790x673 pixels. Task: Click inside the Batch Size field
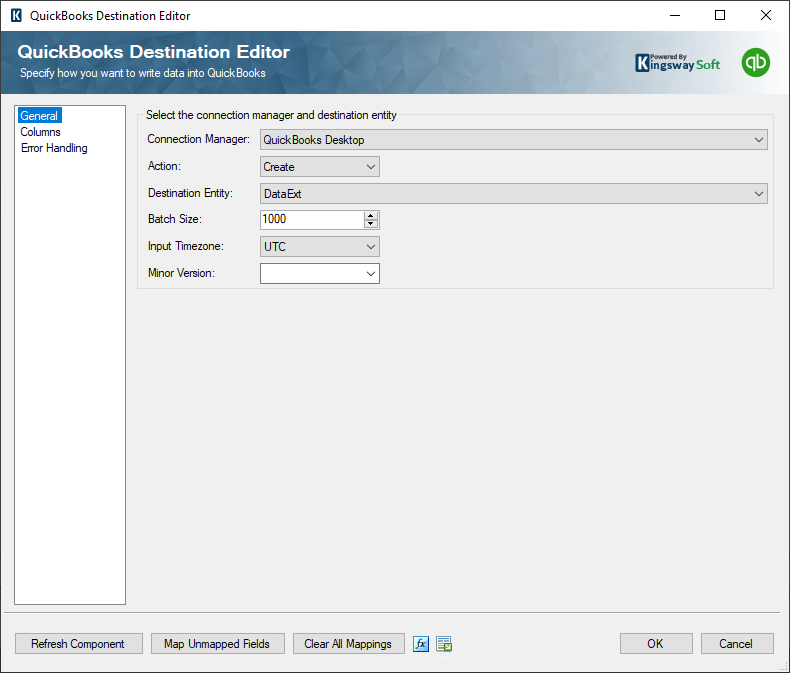(x=310, y=220)
